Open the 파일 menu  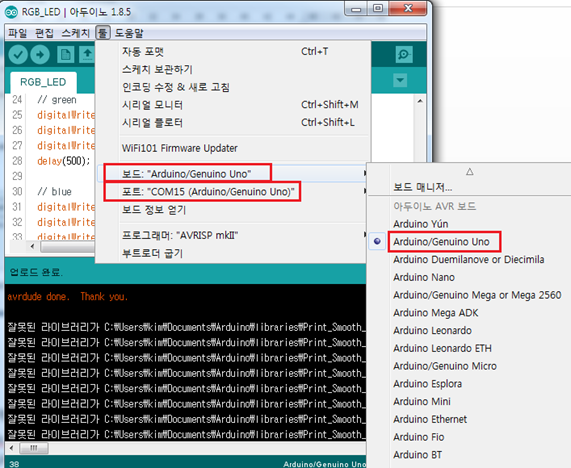(18, 33)
